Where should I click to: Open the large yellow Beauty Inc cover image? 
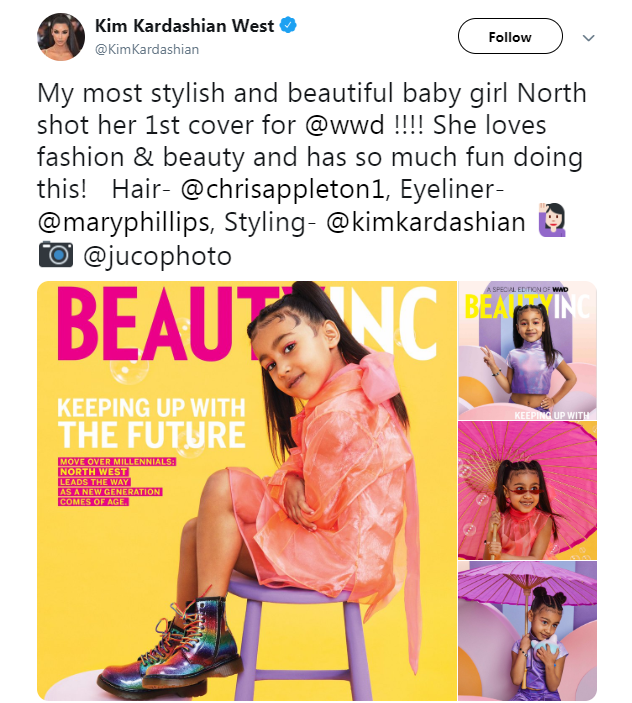pyautogui.click(x=247, y=490)
